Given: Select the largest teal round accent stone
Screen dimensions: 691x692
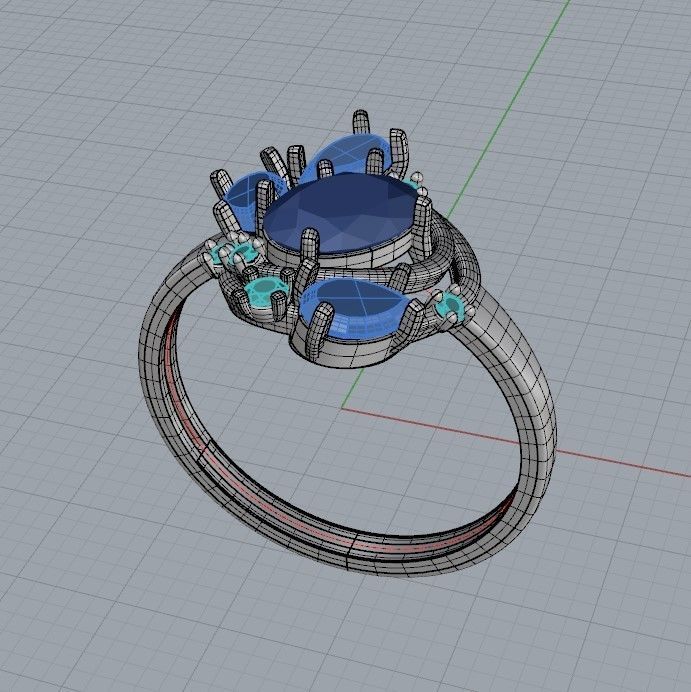Looking at the screenshot, I should pyautogui.click(x=266, y=291).
